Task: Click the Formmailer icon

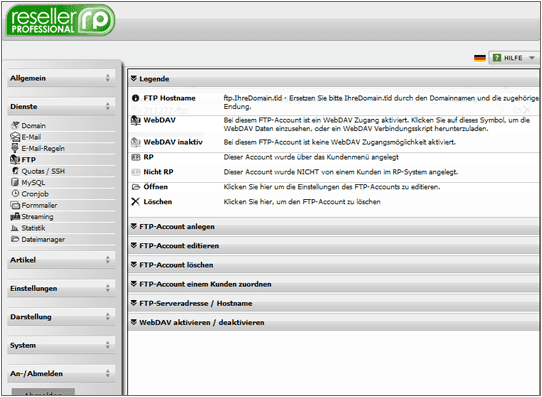Action: 15,205
